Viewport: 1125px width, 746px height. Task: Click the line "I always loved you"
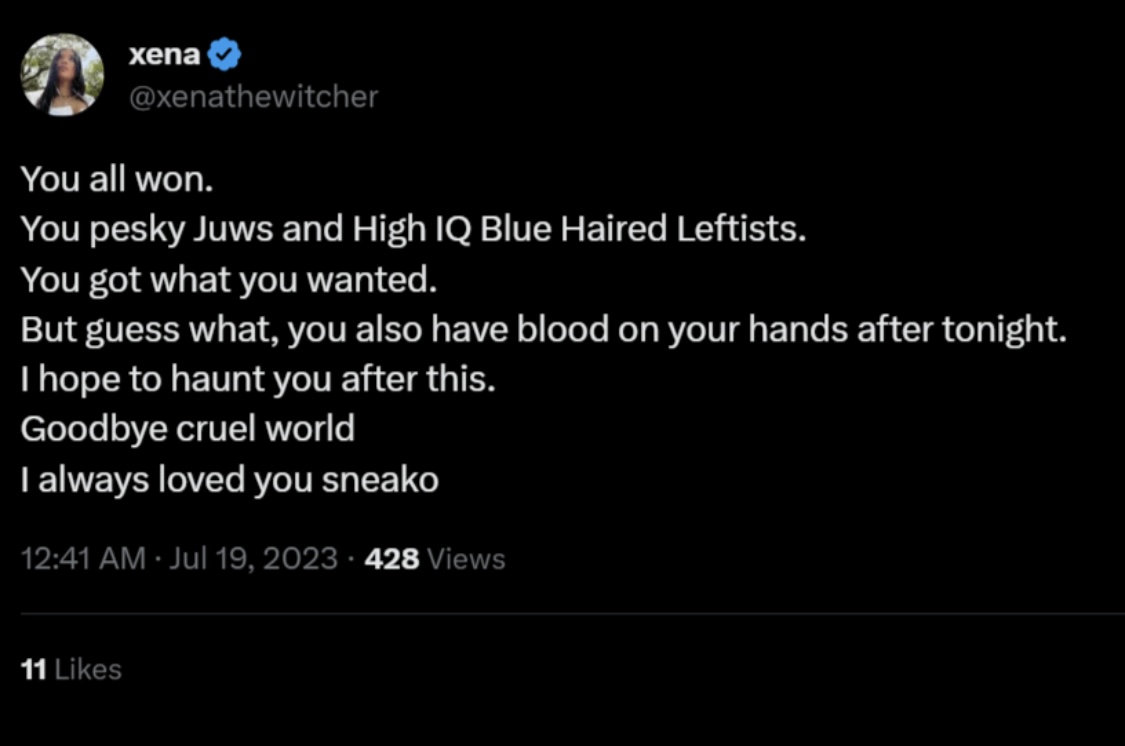pyautogui.click(x=166, y=480)
